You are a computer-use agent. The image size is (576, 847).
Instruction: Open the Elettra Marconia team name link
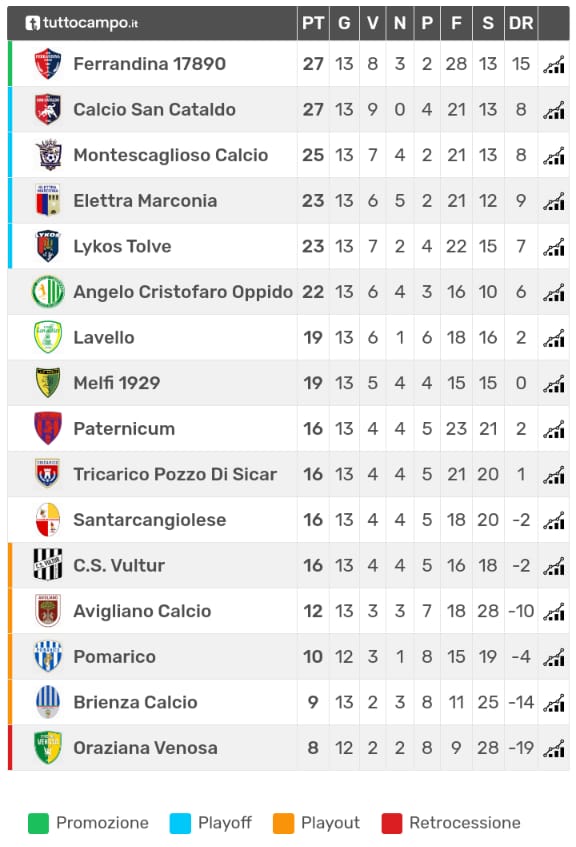pos(145,201)
